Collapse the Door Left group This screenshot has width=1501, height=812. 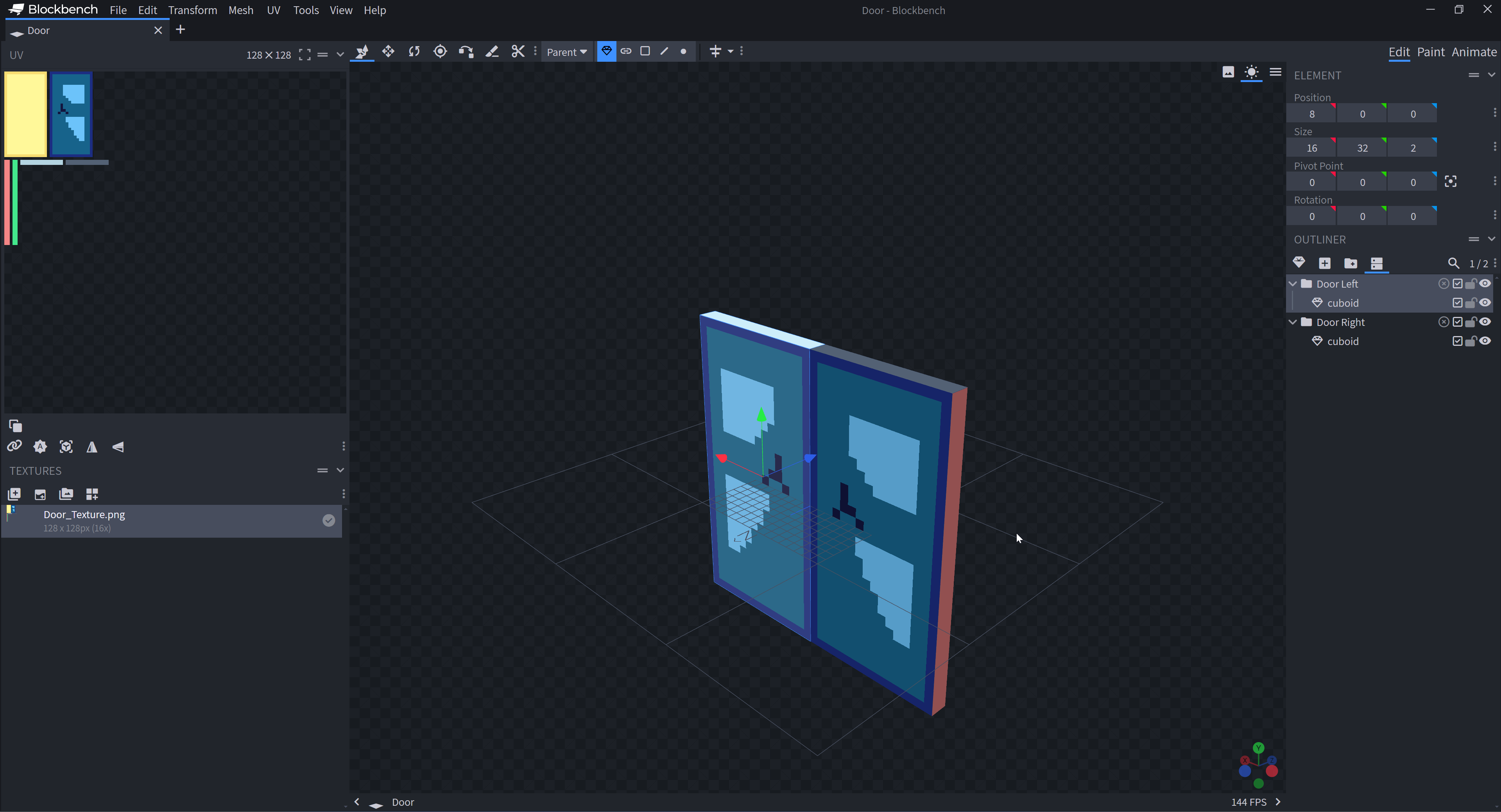(1293, 284)
